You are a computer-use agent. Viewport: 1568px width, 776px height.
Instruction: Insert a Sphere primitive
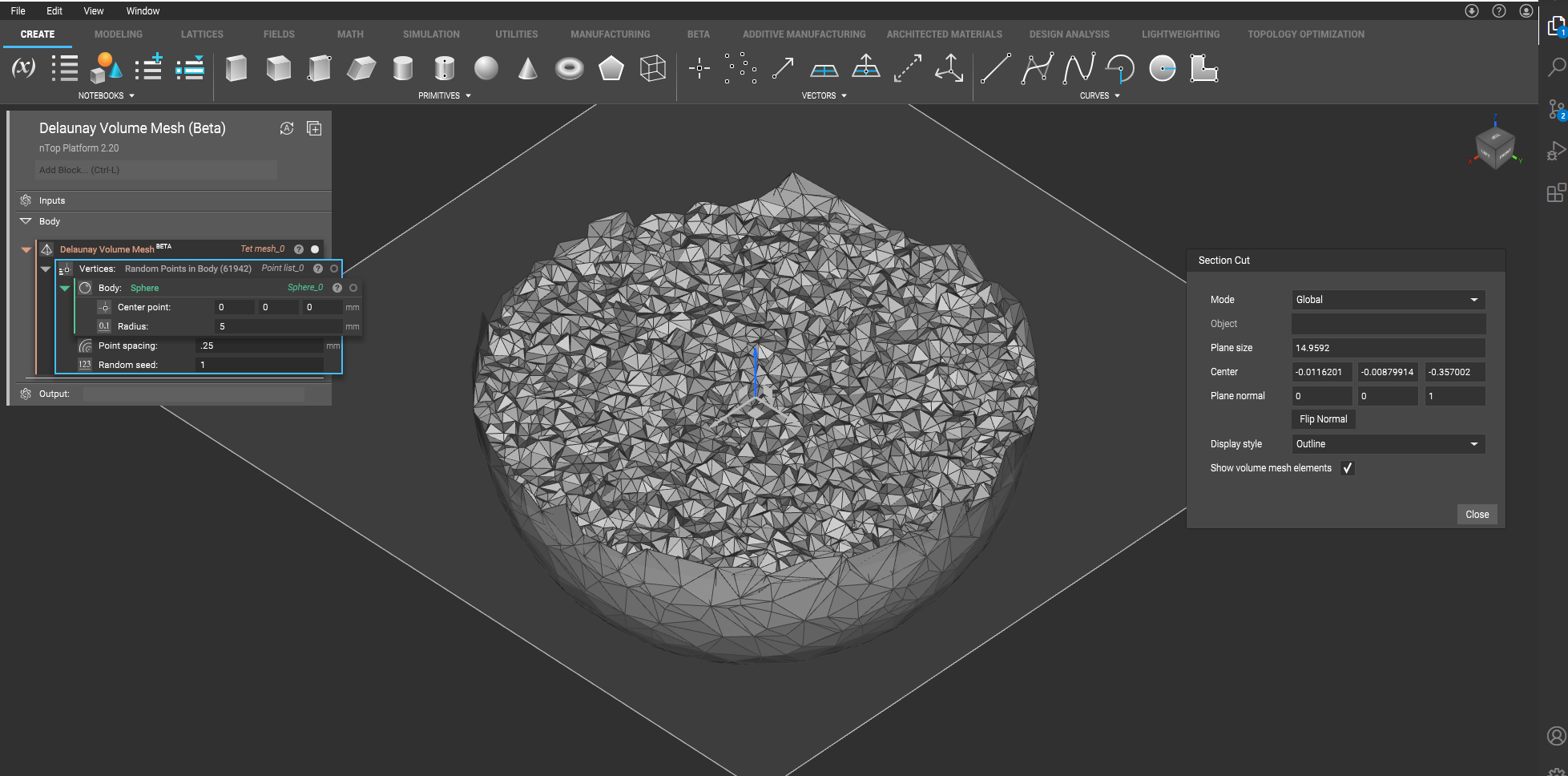[486, 68]
